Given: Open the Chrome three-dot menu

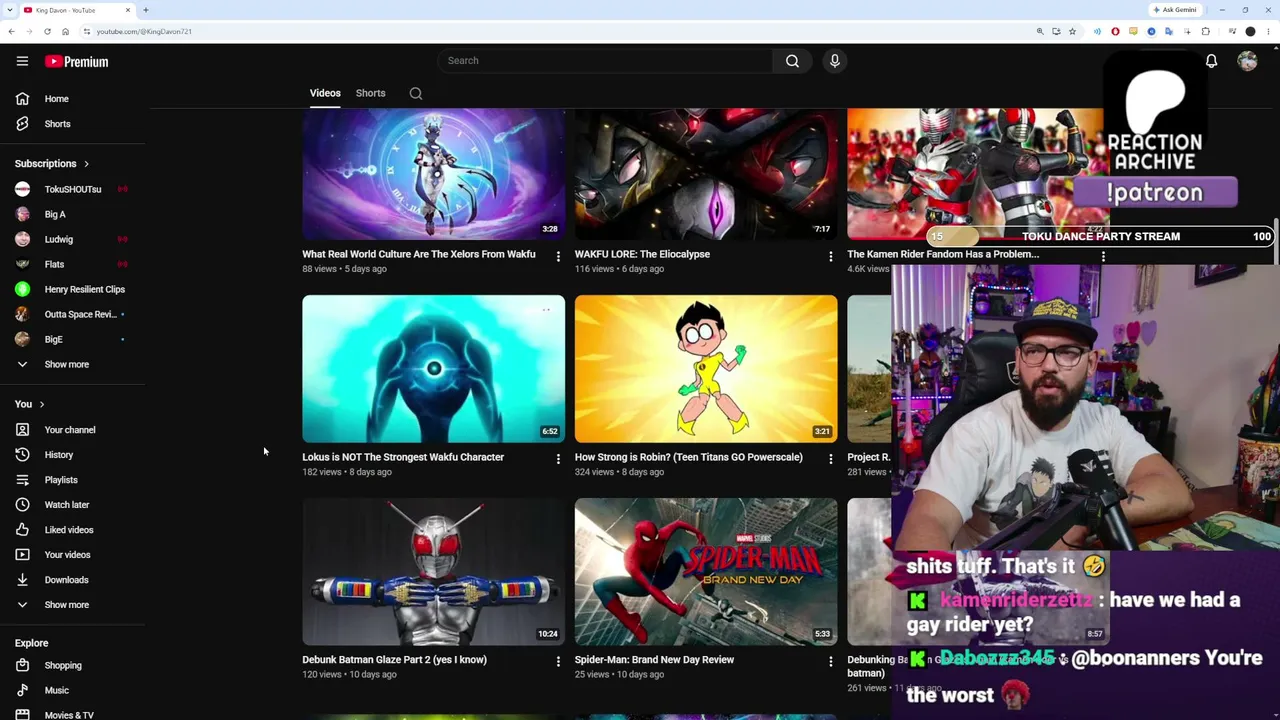Looking at the screenshot, I should point(1268,31).
